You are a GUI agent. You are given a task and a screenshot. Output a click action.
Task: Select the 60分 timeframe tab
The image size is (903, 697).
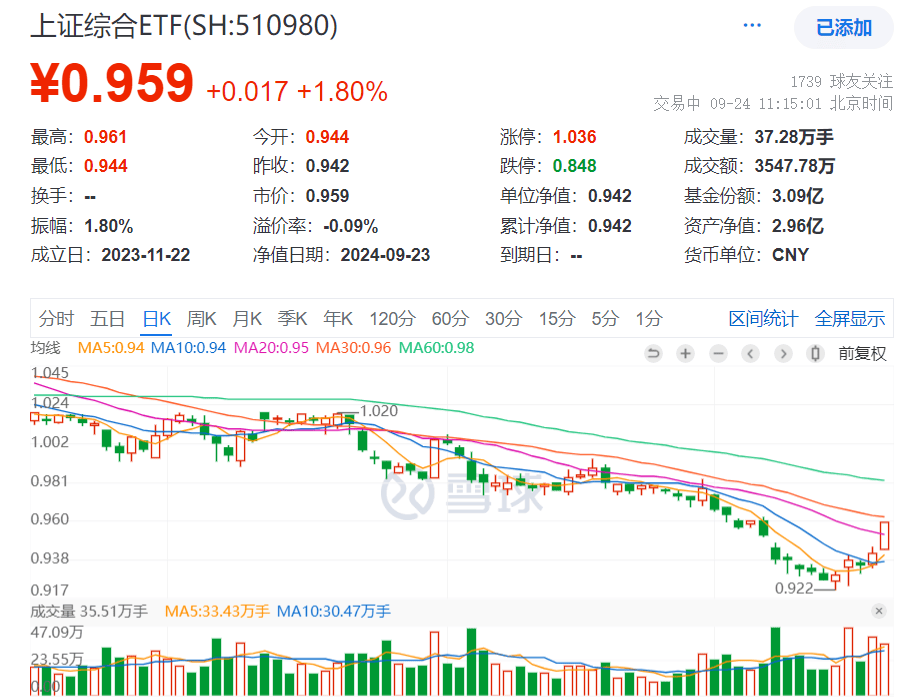coord(450,319)
